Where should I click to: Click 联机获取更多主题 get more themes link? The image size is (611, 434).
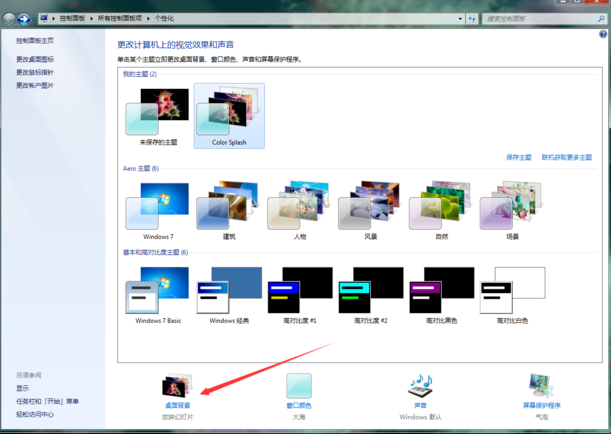(566, 157)
